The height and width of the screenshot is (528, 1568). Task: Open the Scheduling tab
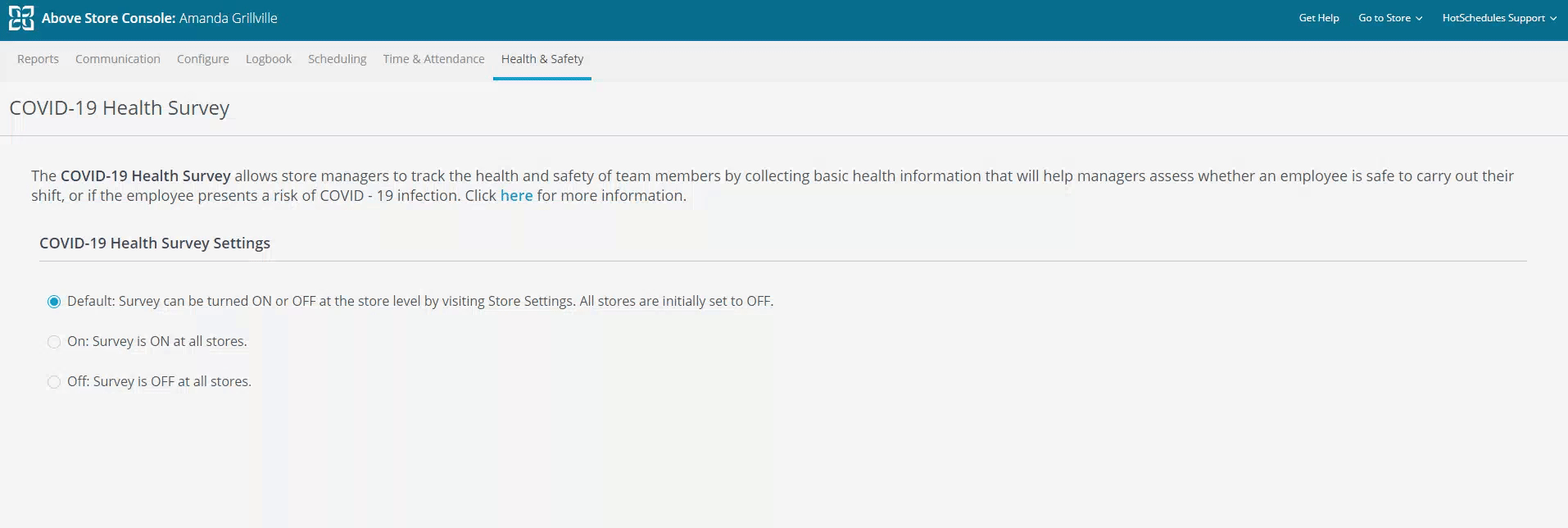point(337,59)
